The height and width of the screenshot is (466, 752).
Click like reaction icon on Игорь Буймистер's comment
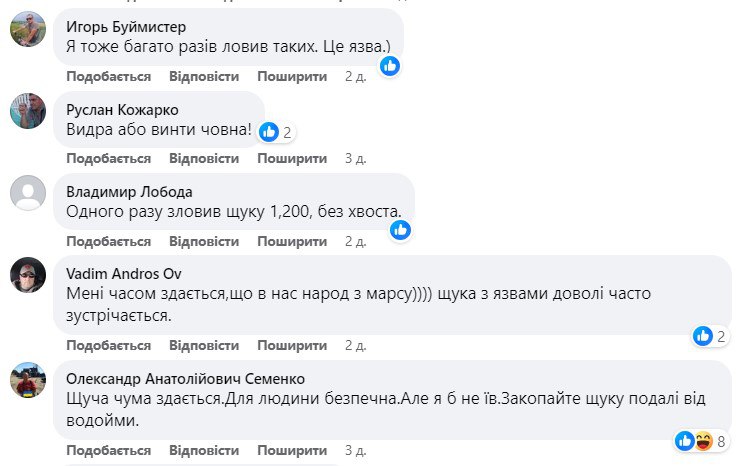point(390,66)
